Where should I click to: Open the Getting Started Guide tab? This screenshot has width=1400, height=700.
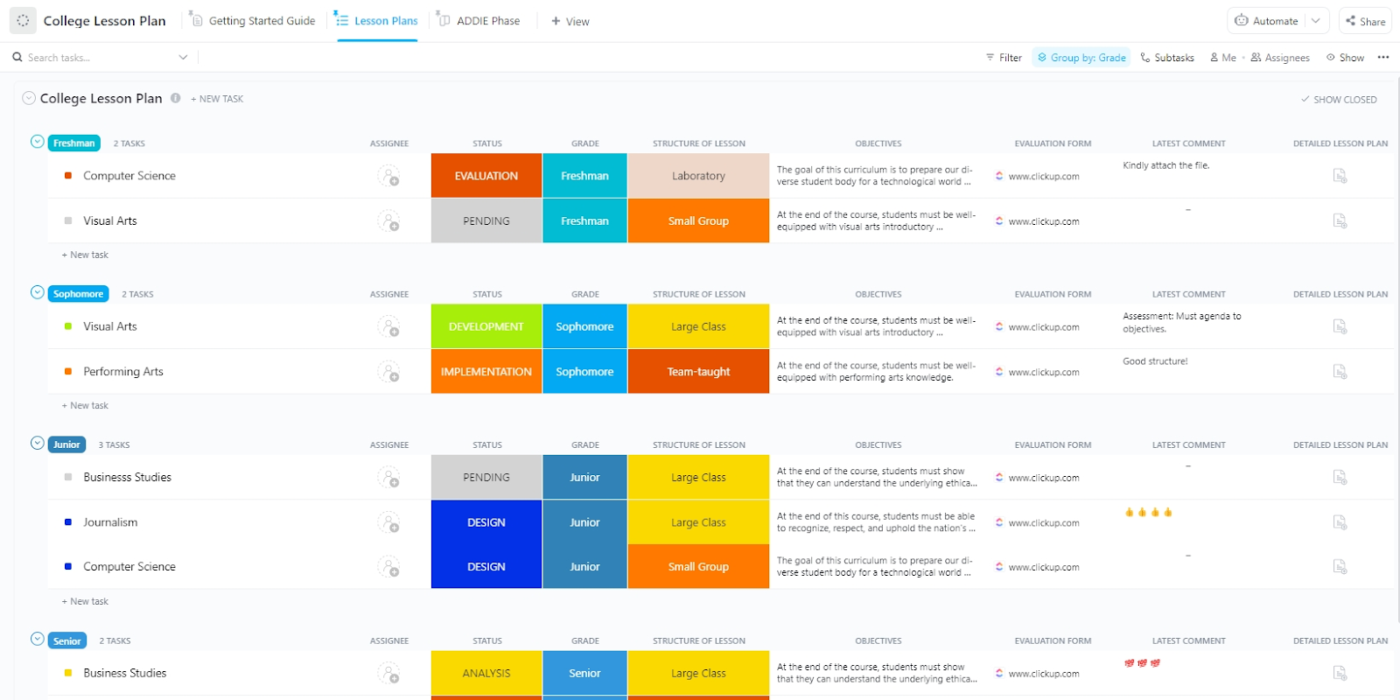click(260, 20)
